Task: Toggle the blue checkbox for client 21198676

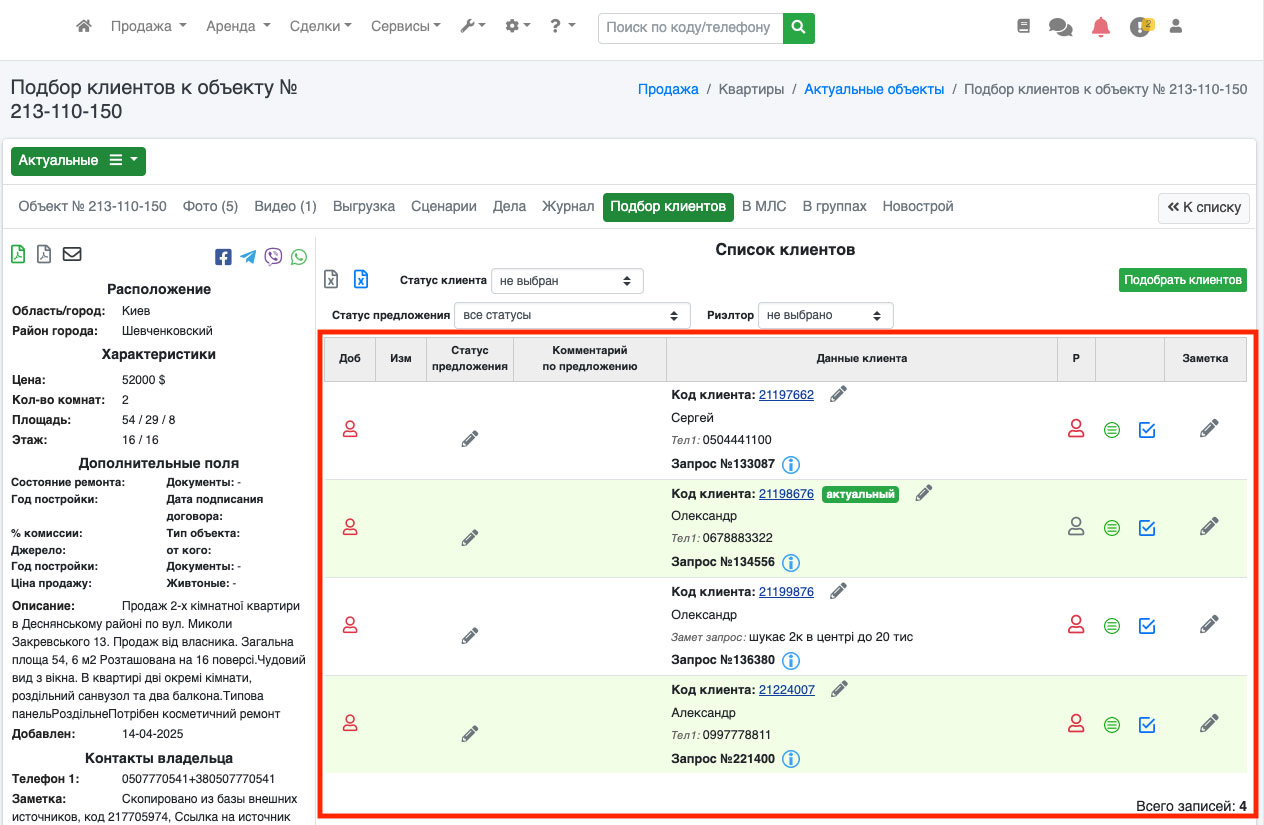Action: 1147,527
